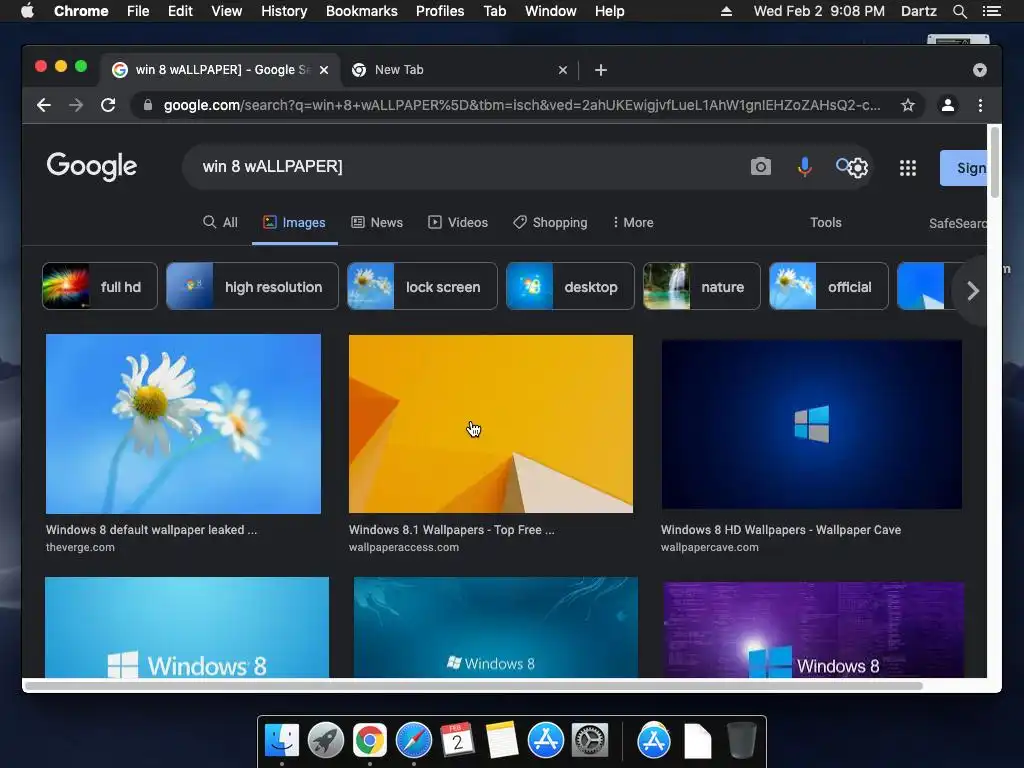Open Spotlight search in the menu bar
Viewport: 1024px width, 768px height.
tap(959, 11)
